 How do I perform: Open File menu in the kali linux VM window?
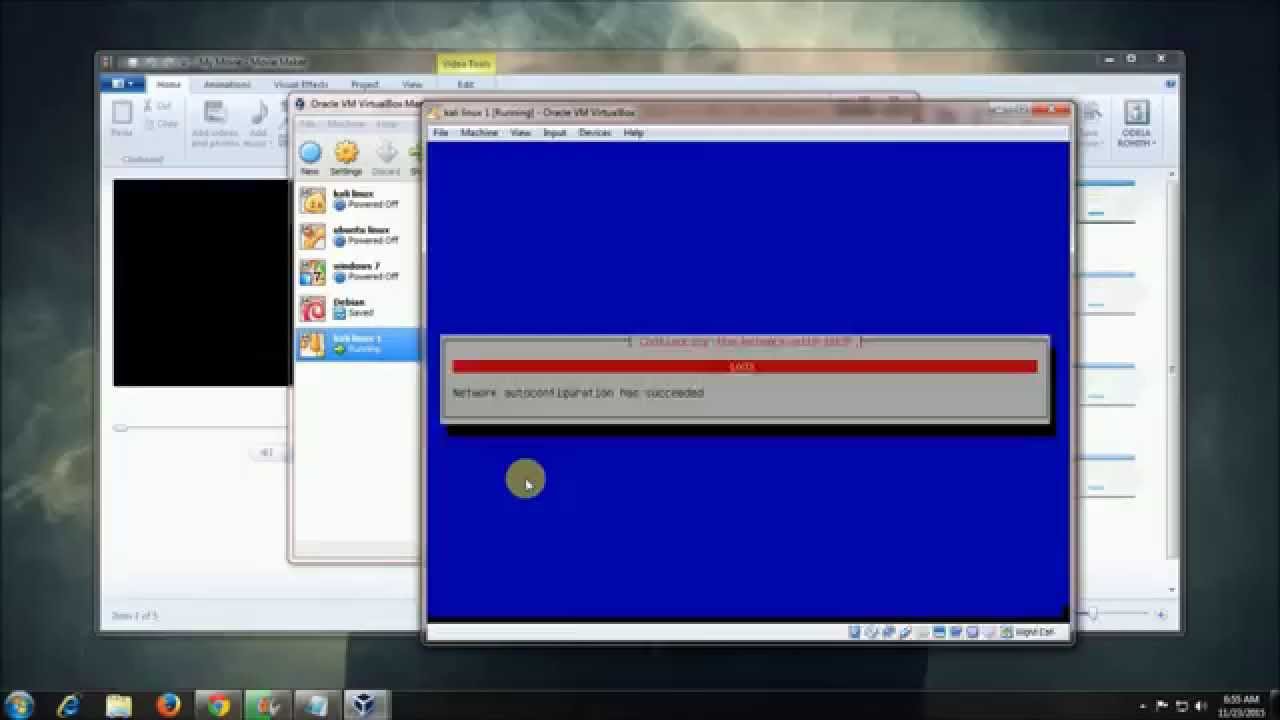coord(440,132)
